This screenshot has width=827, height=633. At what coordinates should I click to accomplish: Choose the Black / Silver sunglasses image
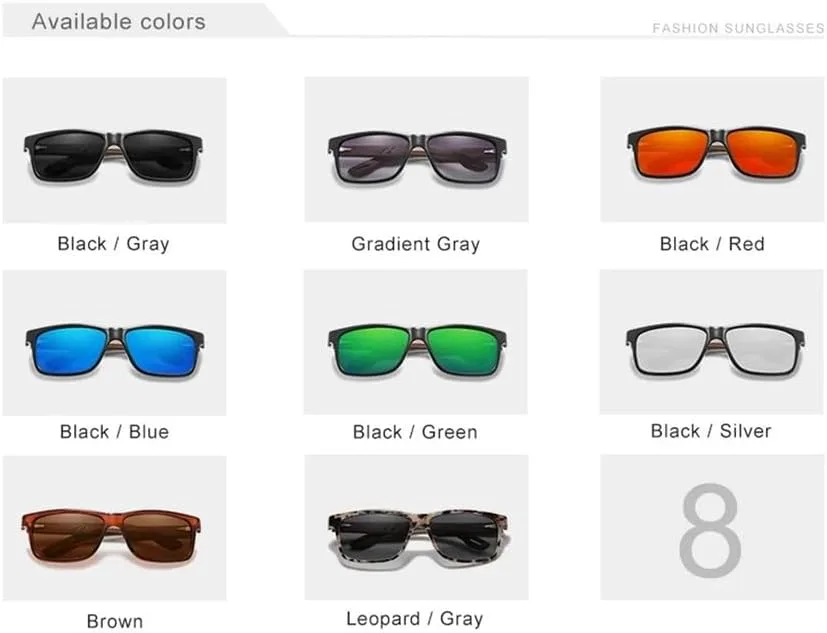(x=712, y=342)
